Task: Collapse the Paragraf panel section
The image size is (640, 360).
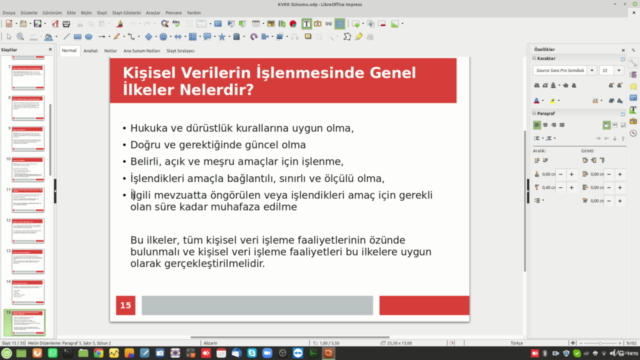Action: pyautogui.click(x=534, y=113)
